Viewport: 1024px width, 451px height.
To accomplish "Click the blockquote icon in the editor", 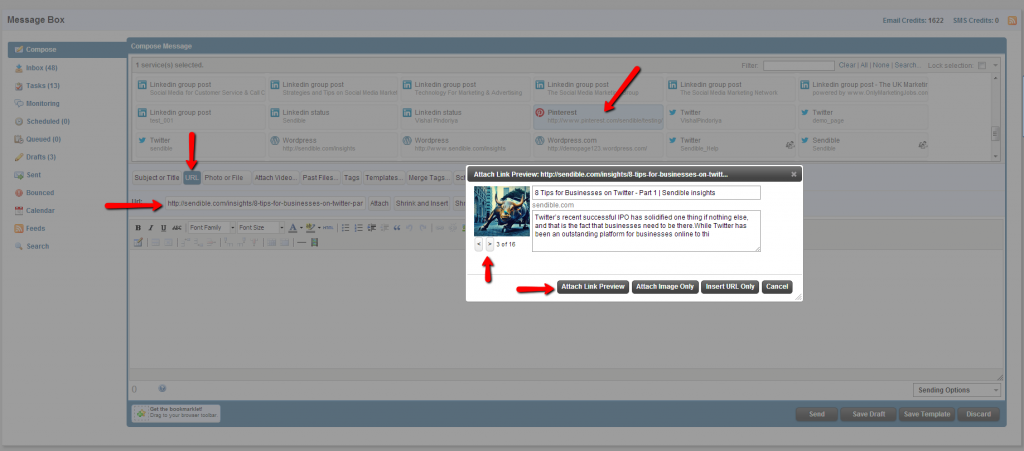I will [x=397, y=228].
